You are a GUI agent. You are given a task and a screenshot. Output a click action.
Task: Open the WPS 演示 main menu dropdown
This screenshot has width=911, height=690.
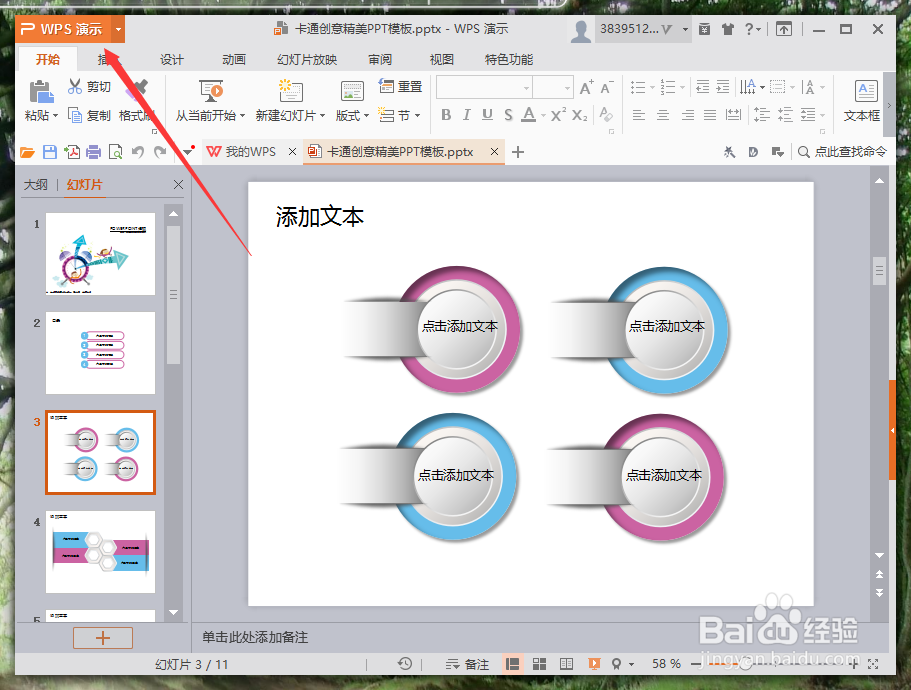click(x=117, y=29)
